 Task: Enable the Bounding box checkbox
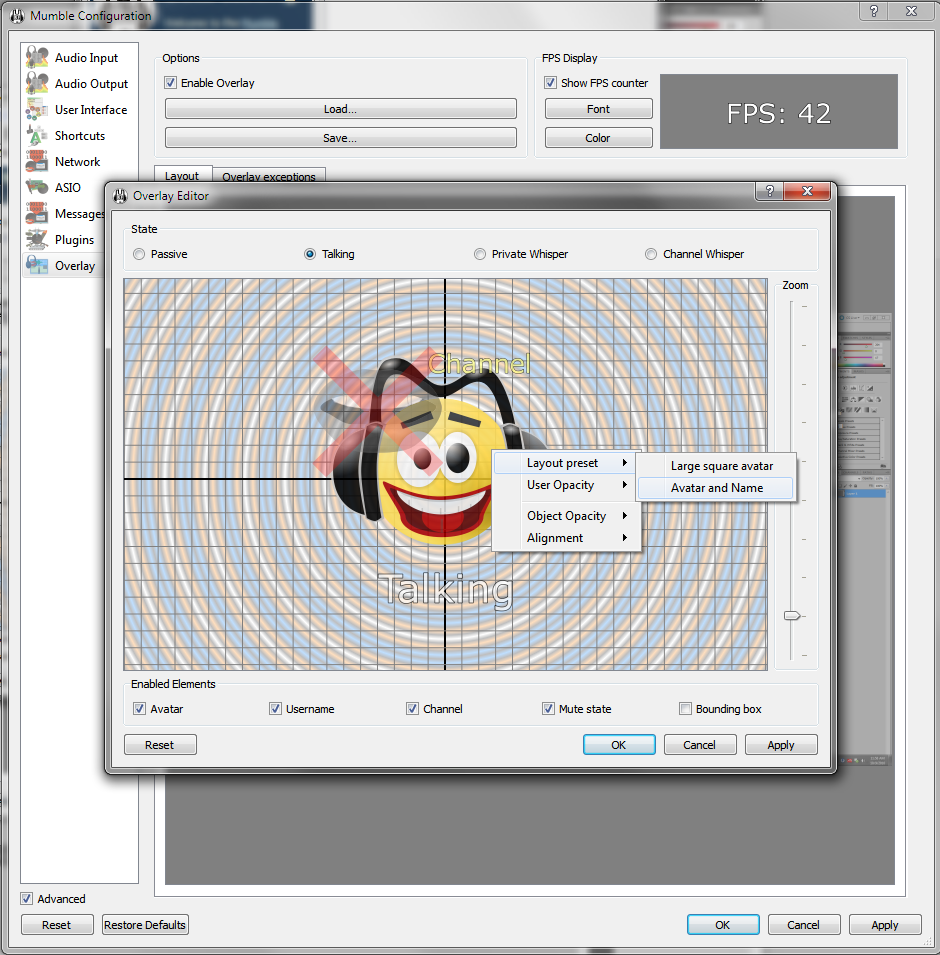tap(685, 709)
